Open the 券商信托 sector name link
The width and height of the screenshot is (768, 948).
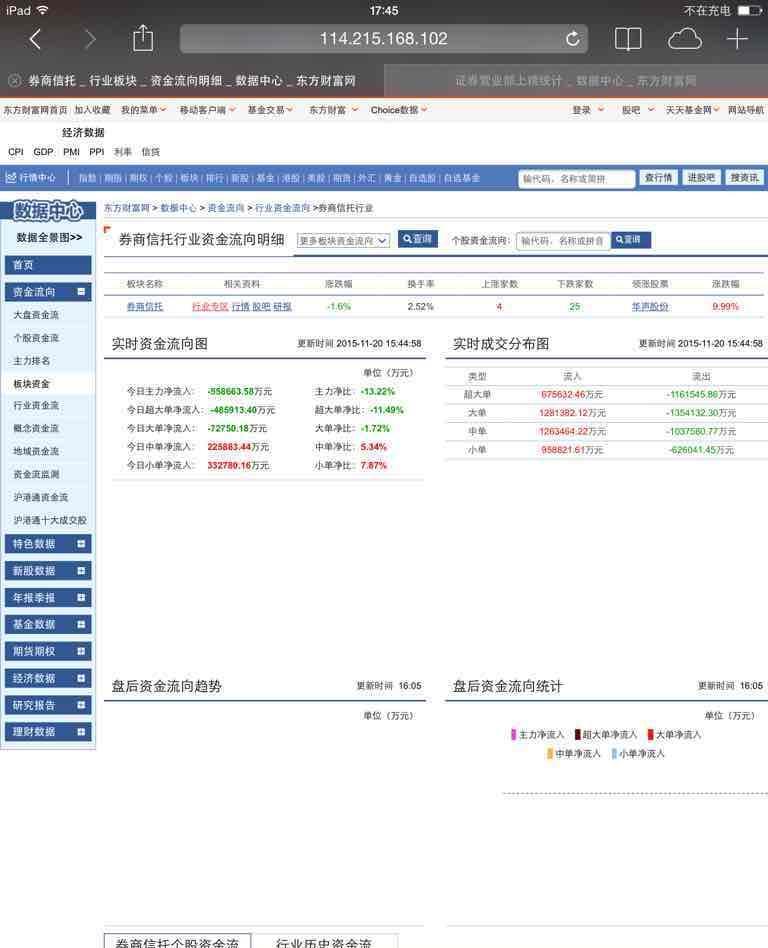pos(145,307)
